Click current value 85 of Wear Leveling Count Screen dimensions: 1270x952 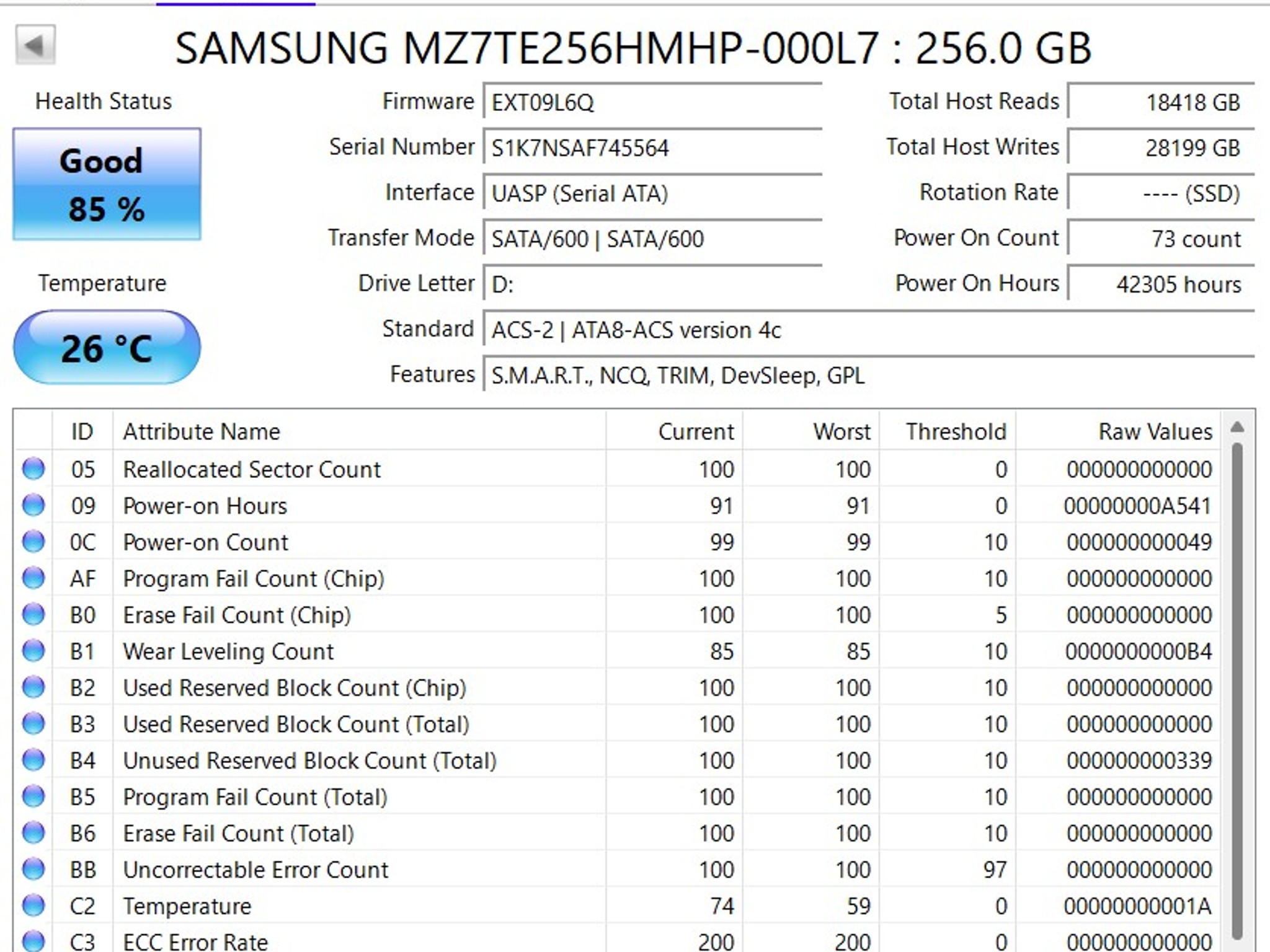pos(722,651)
